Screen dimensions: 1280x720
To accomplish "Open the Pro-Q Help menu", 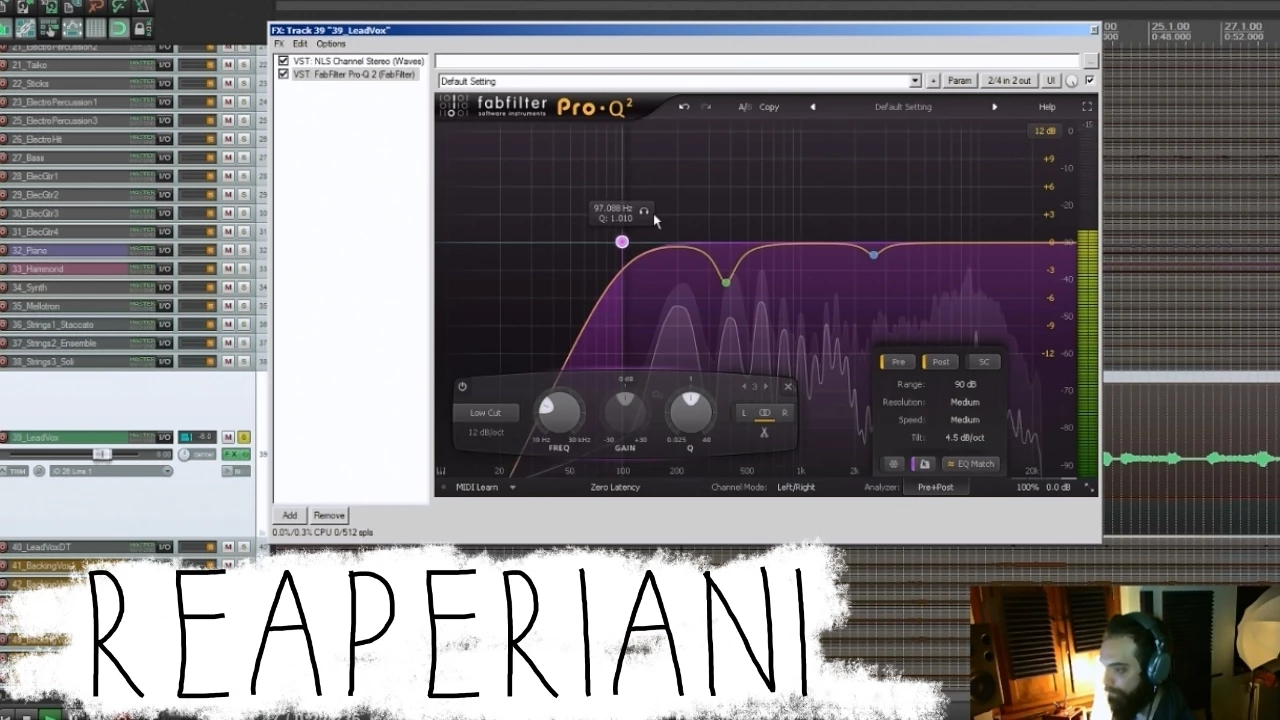I will pos(1047,107).
